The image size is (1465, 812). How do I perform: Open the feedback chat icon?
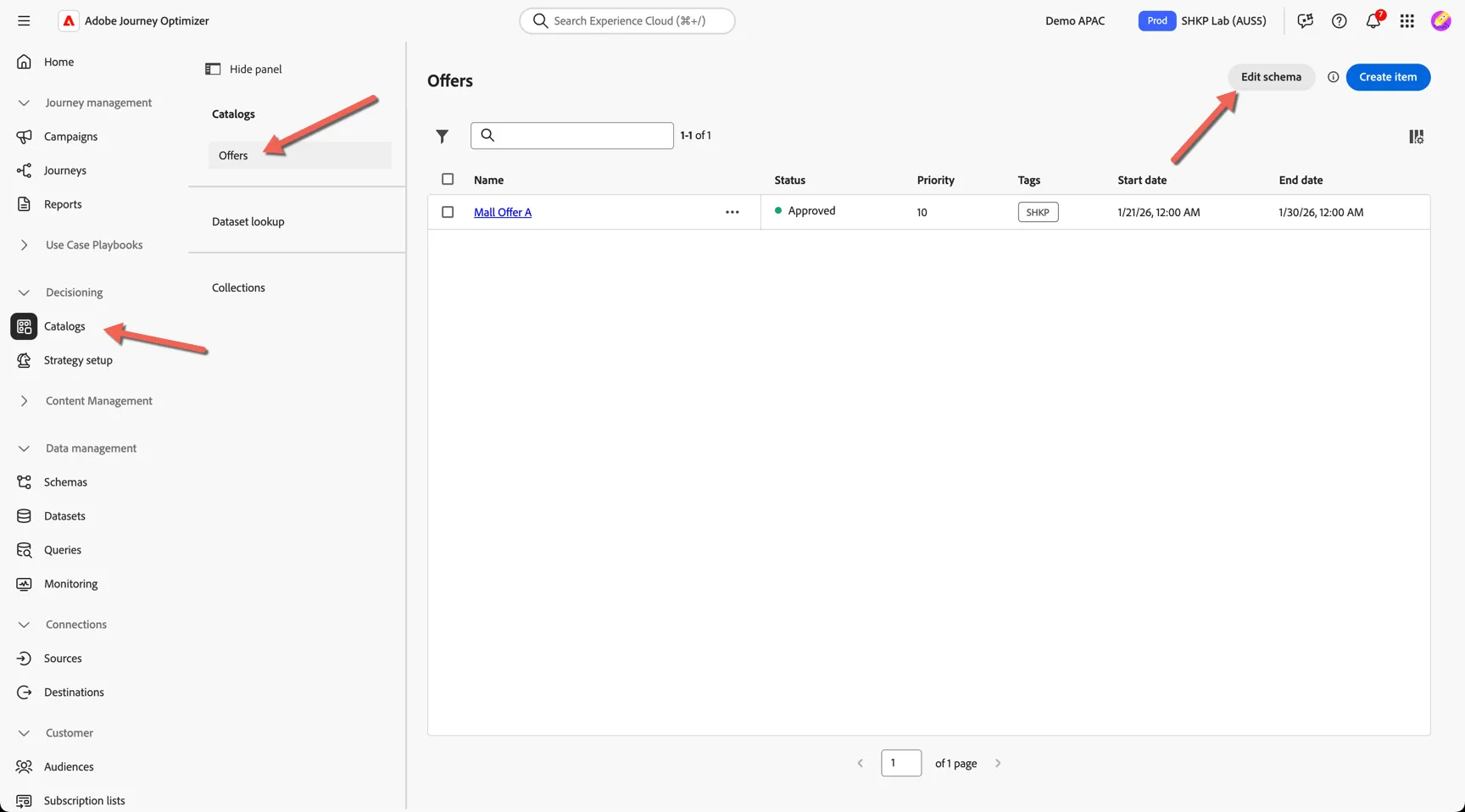1306,20
